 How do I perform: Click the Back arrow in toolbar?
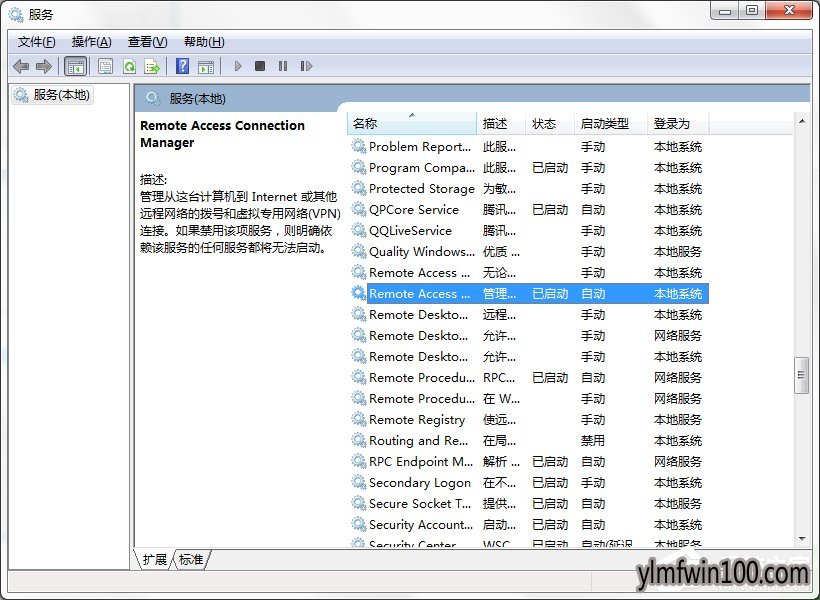21,66
